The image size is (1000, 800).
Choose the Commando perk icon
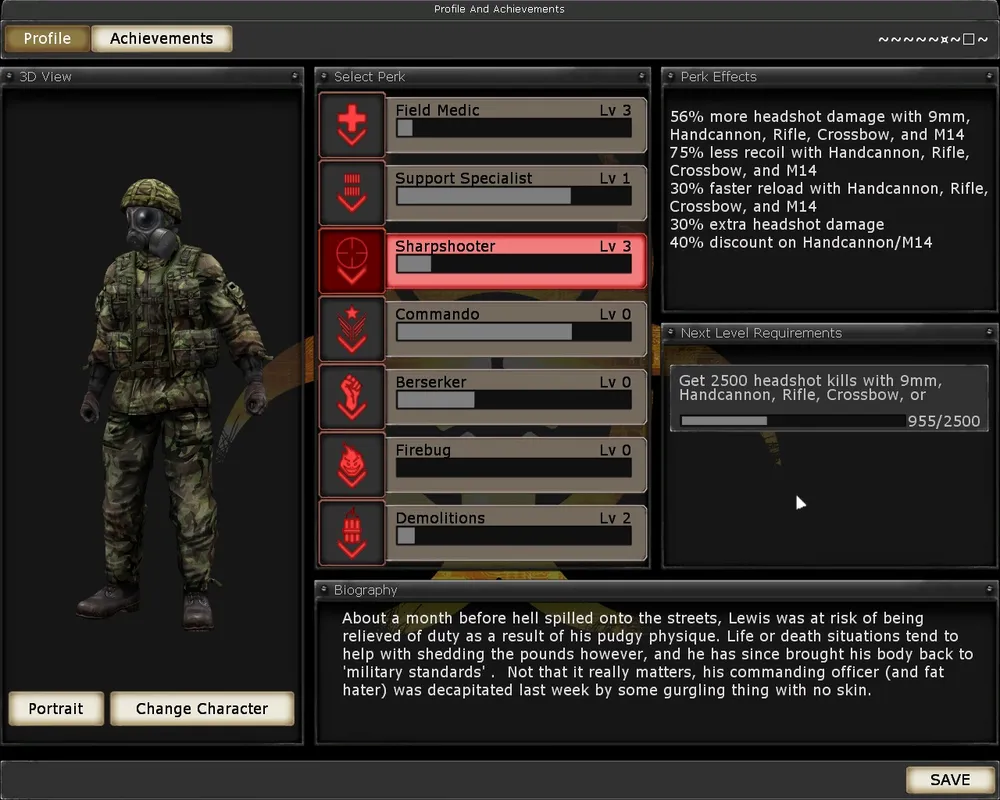tap(352, 329)
